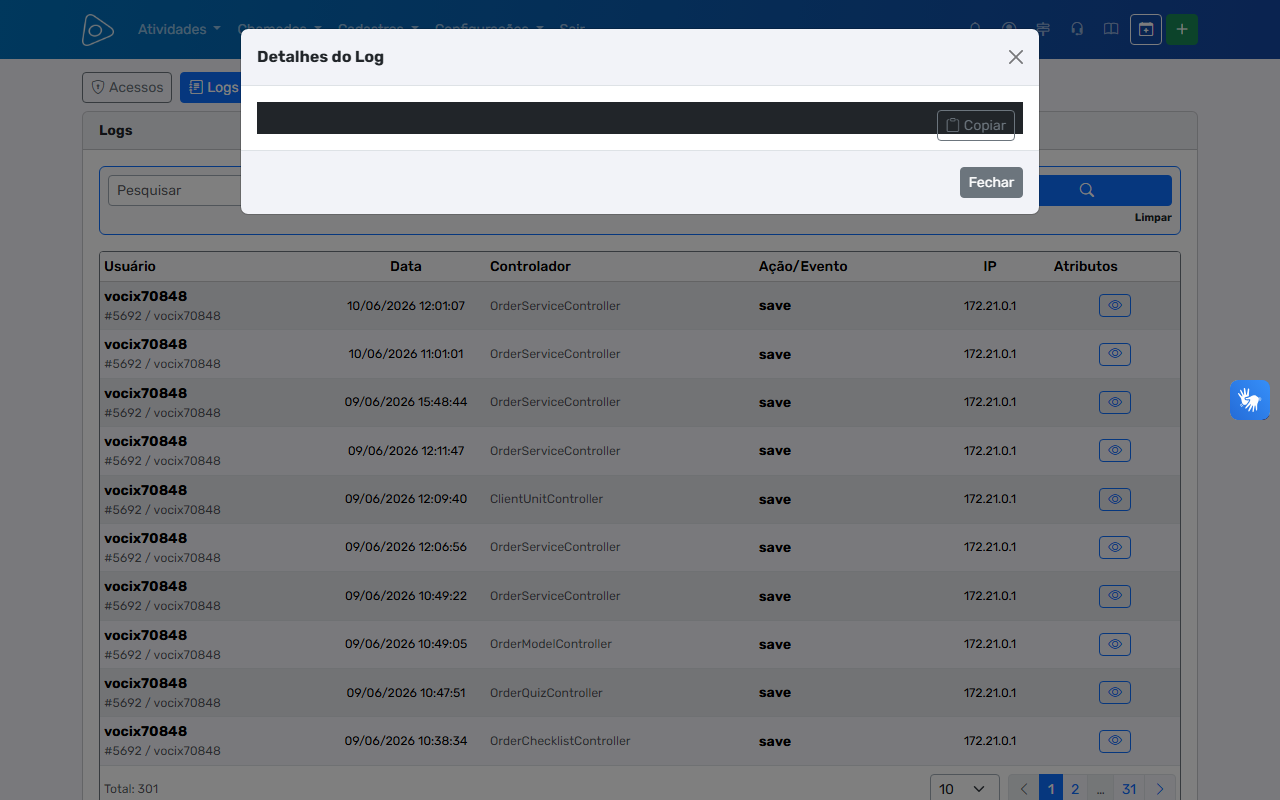Click the OrderModelController cell
The height and width of the screenshot is (800, 1280).
pos(551,644)
